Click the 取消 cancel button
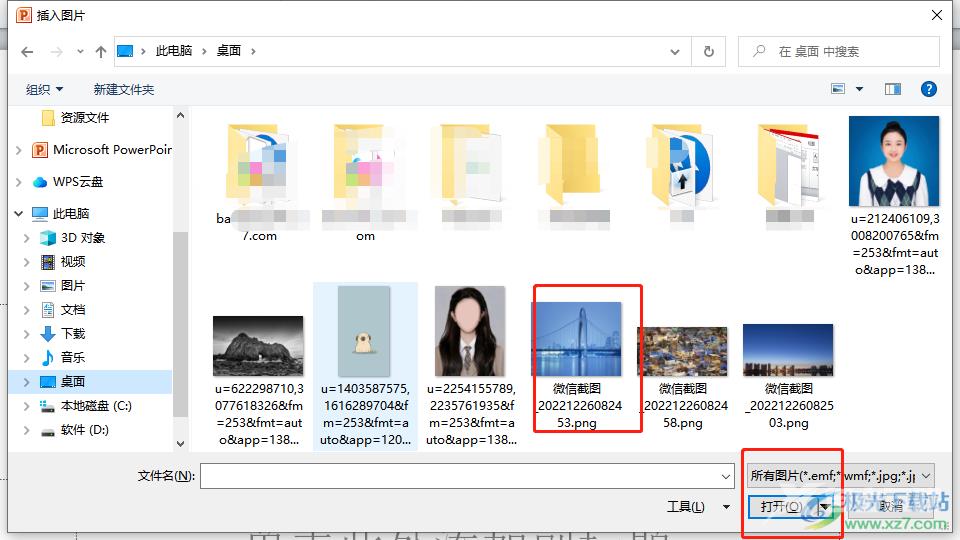The height and width of the screenshot is (540, 960). 890,506
